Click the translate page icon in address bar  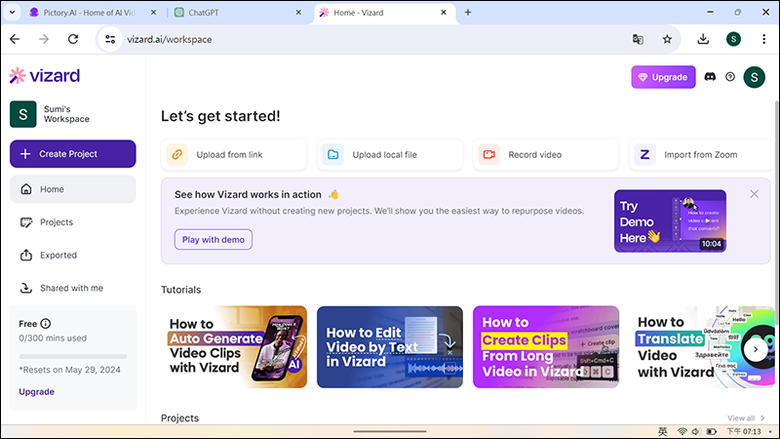click(x=638, y=39)
